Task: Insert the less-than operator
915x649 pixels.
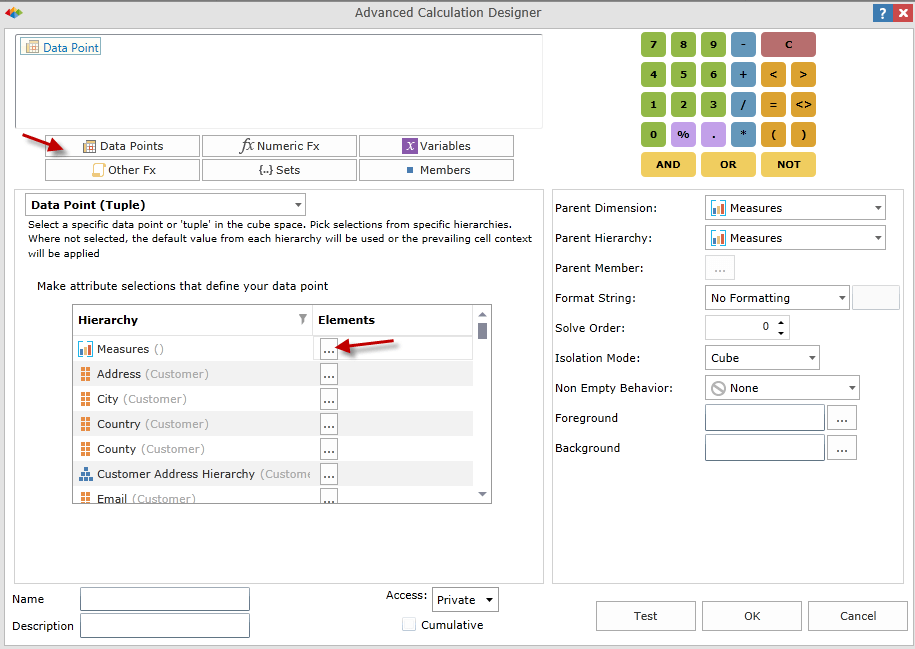Action: coord(773,75)
